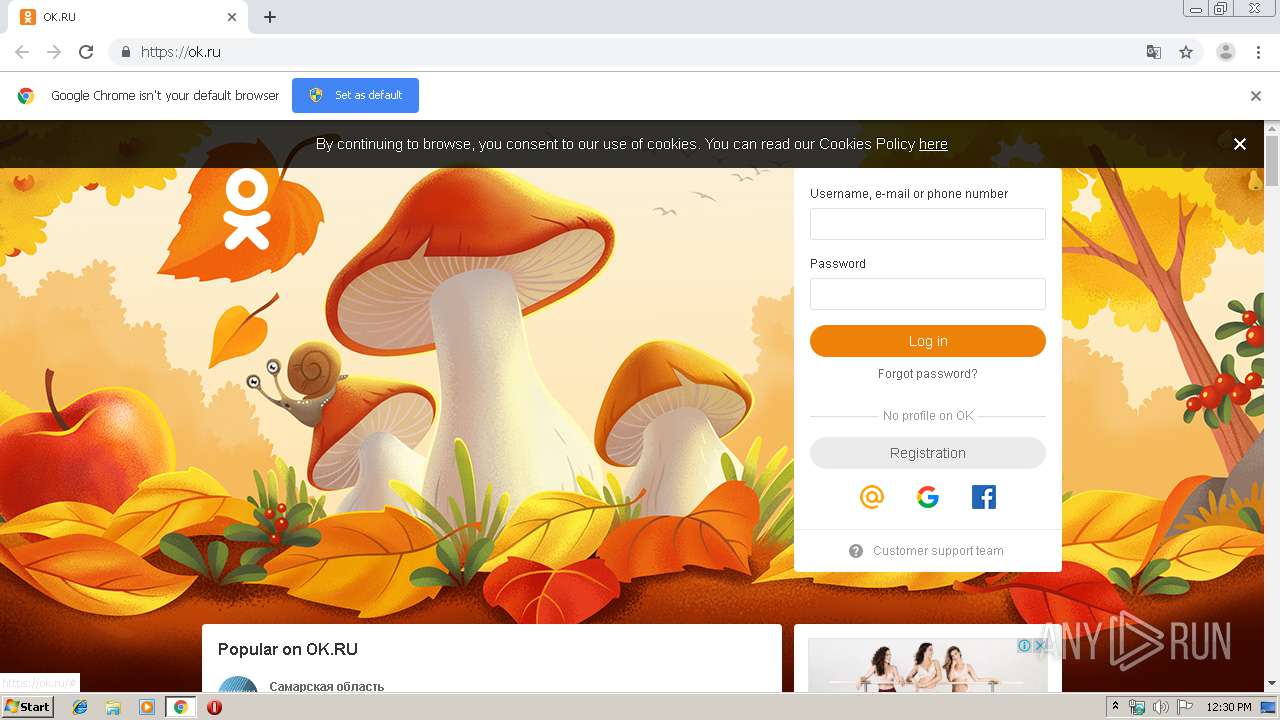This screenshot has width=1280, height=720.
Task: Click the page vertical scrollbar thumb
Action: (1272, 160)
